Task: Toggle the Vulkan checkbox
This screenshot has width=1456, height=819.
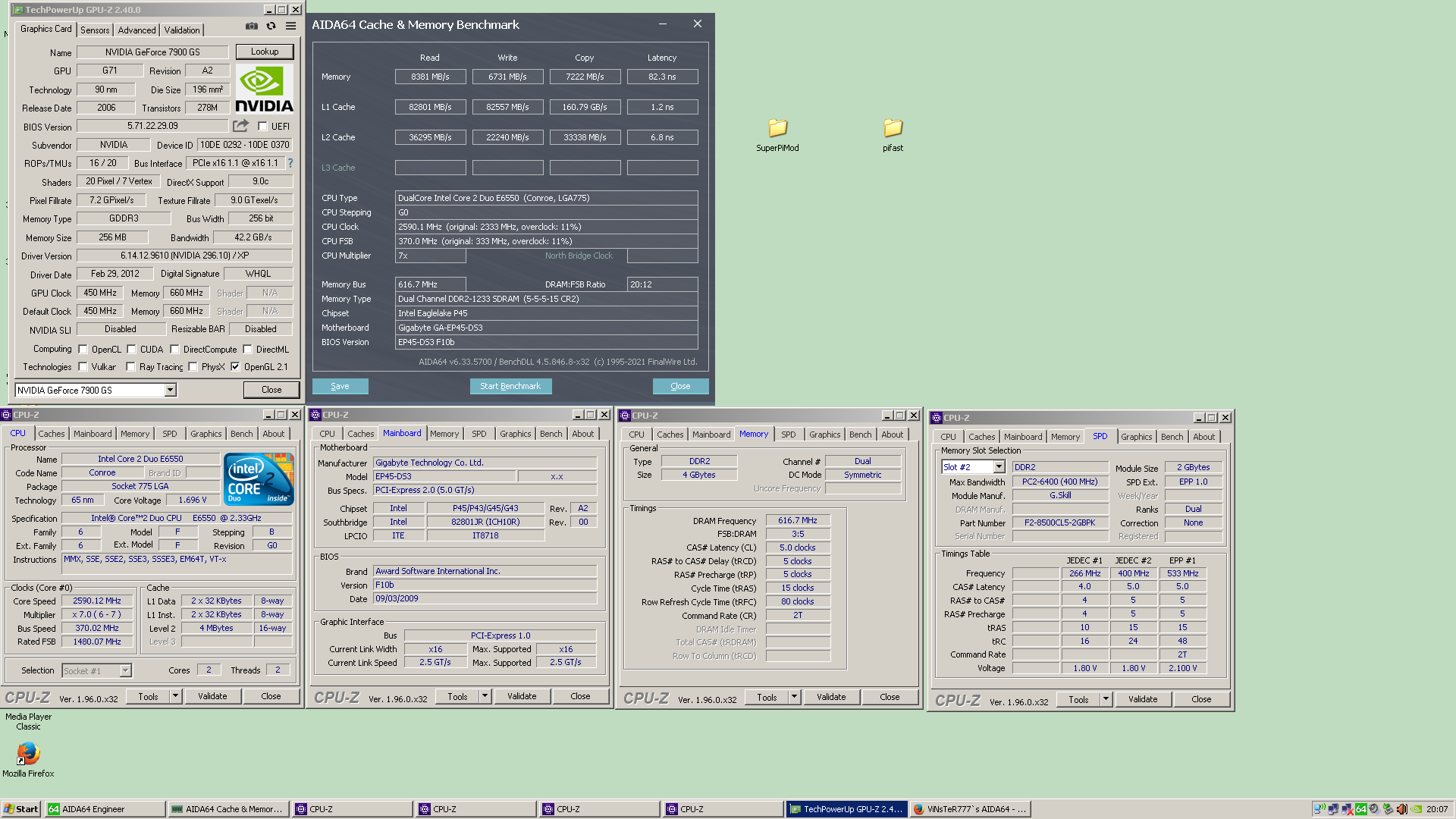Action: click(83, 367)
